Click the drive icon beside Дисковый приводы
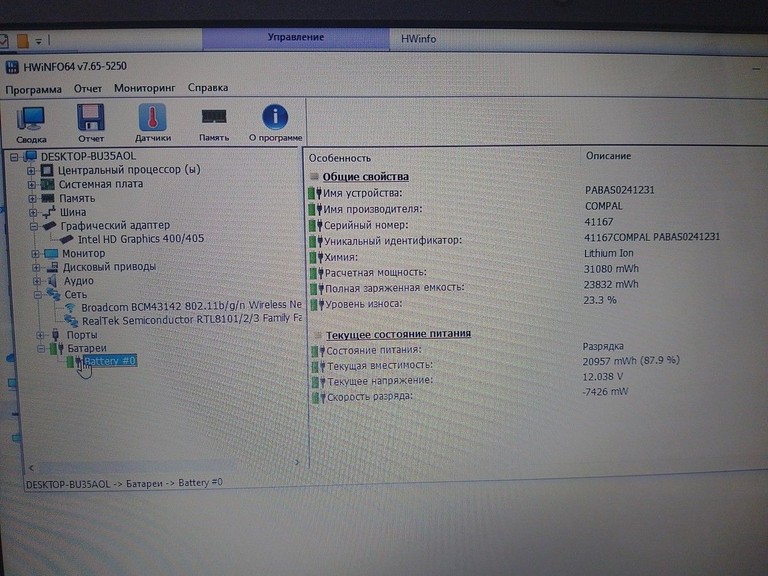Image resolution: width=768 pixels, height=576 pixels. [x=52, y=267]
